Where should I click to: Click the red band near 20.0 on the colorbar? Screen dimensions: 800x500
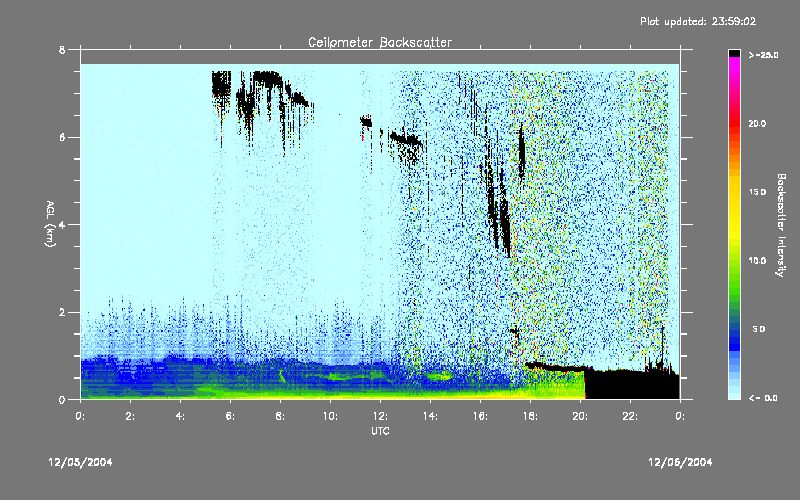[734, 125]
